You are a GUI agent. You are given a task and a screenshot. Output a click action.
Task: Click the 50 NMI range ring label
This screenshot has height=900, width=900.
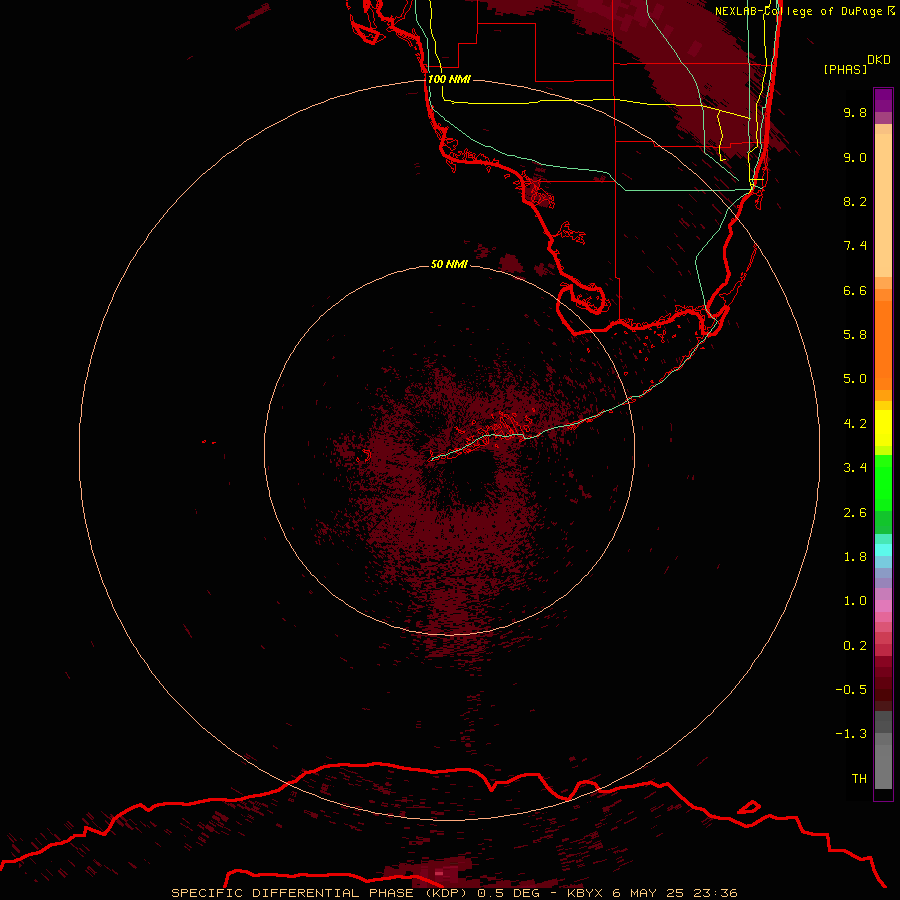pos(449,264)
